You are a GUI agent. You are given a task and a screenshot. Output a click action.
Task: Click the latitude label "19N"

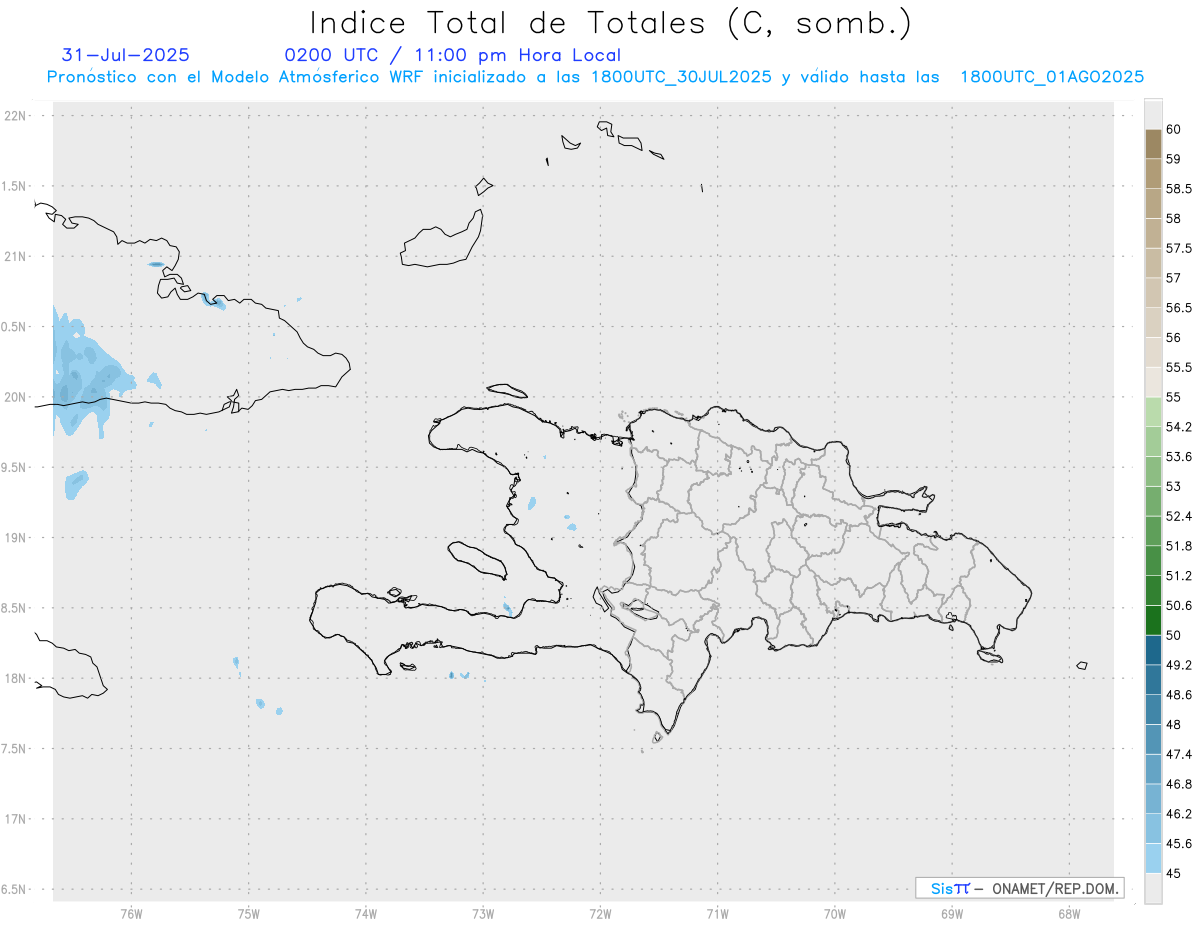(x=17, y=538)
